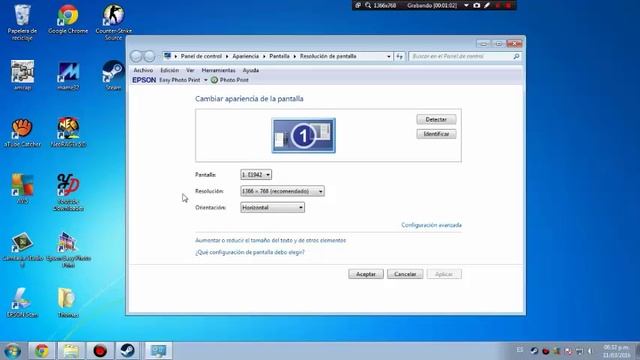The image size is (640, 360).
Task: Click the display settings taskbar button
Action: click(158, 351)
